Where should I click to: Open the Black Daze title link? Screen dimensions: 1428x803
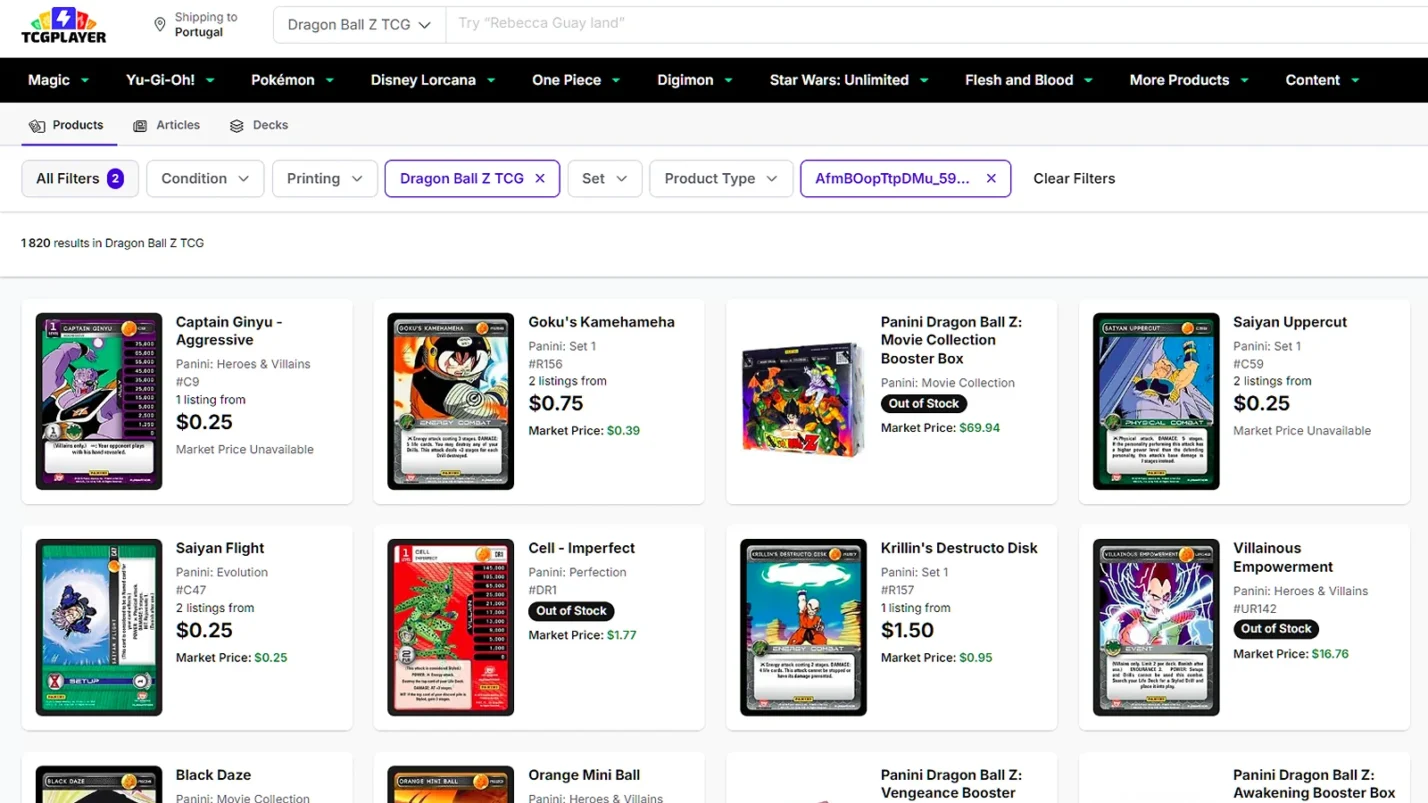coord(214,775)
